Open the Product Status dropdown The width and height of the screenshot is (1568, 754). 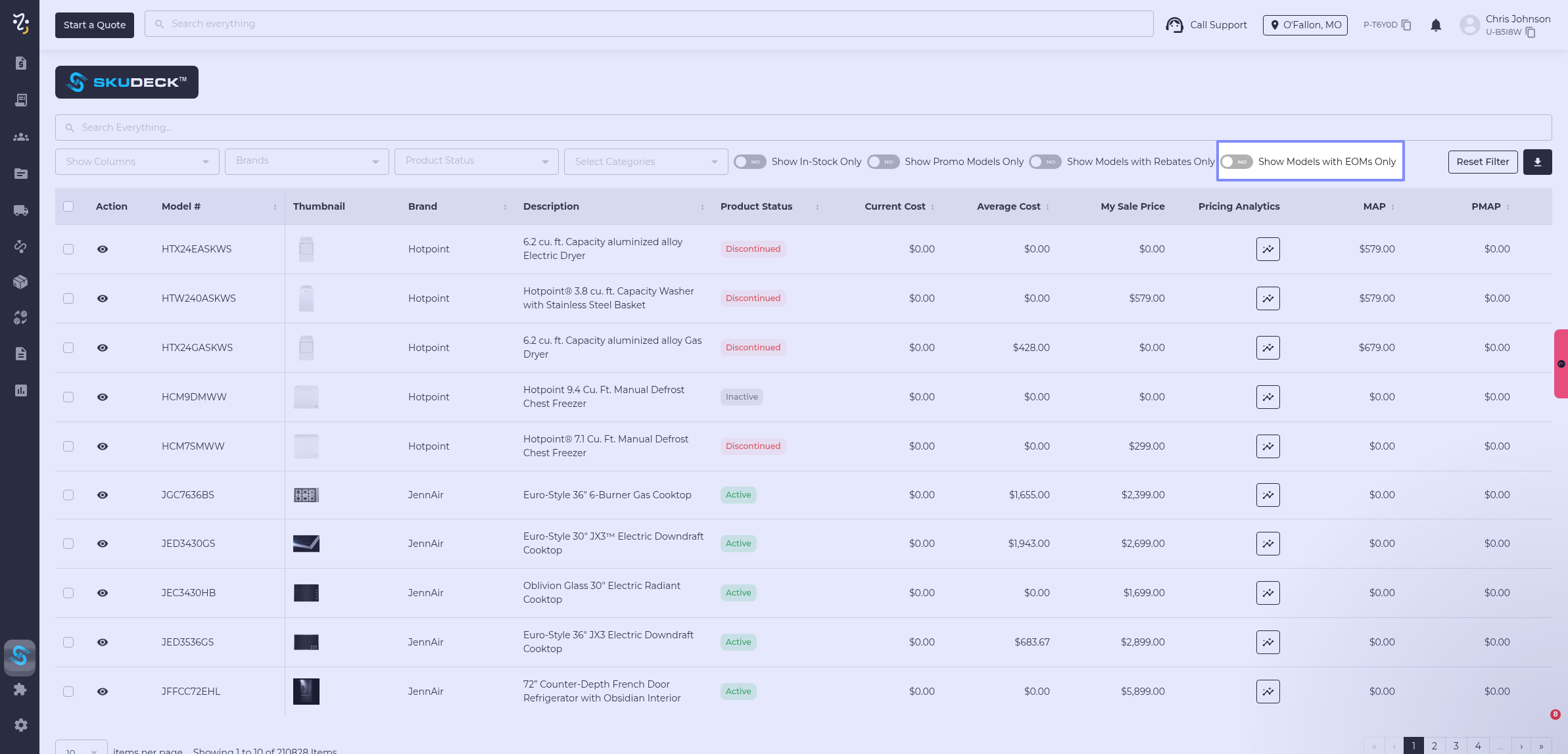pos(476,162)
